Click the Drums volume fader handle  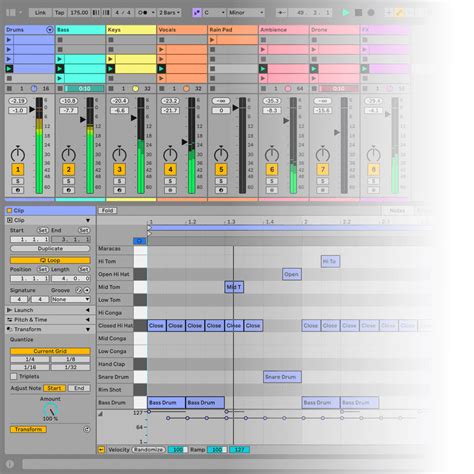tap(32, 109)
